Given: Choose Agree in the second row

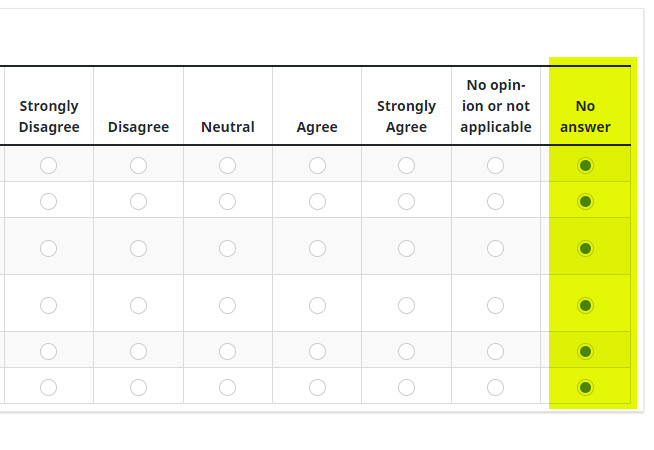Looking at the screenshot, I should point(317,201).
